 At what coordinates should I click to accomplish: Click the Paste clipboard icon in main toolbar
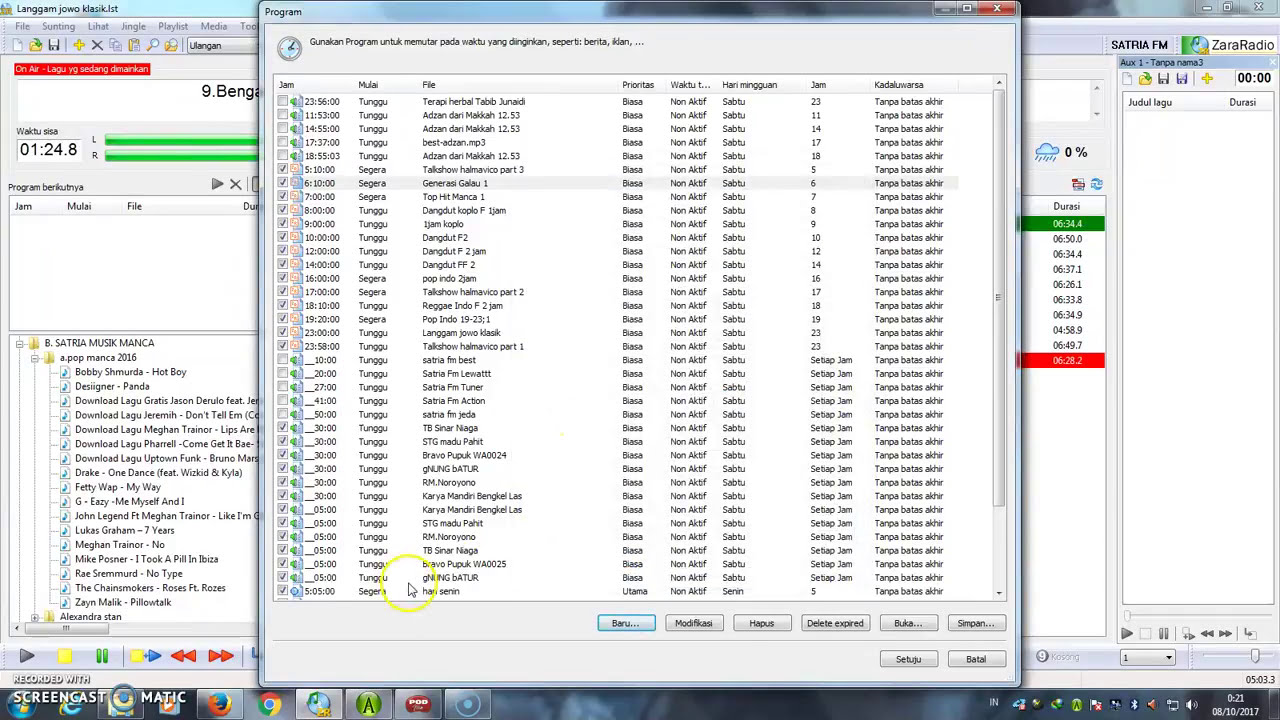click(x=133, y=45)
